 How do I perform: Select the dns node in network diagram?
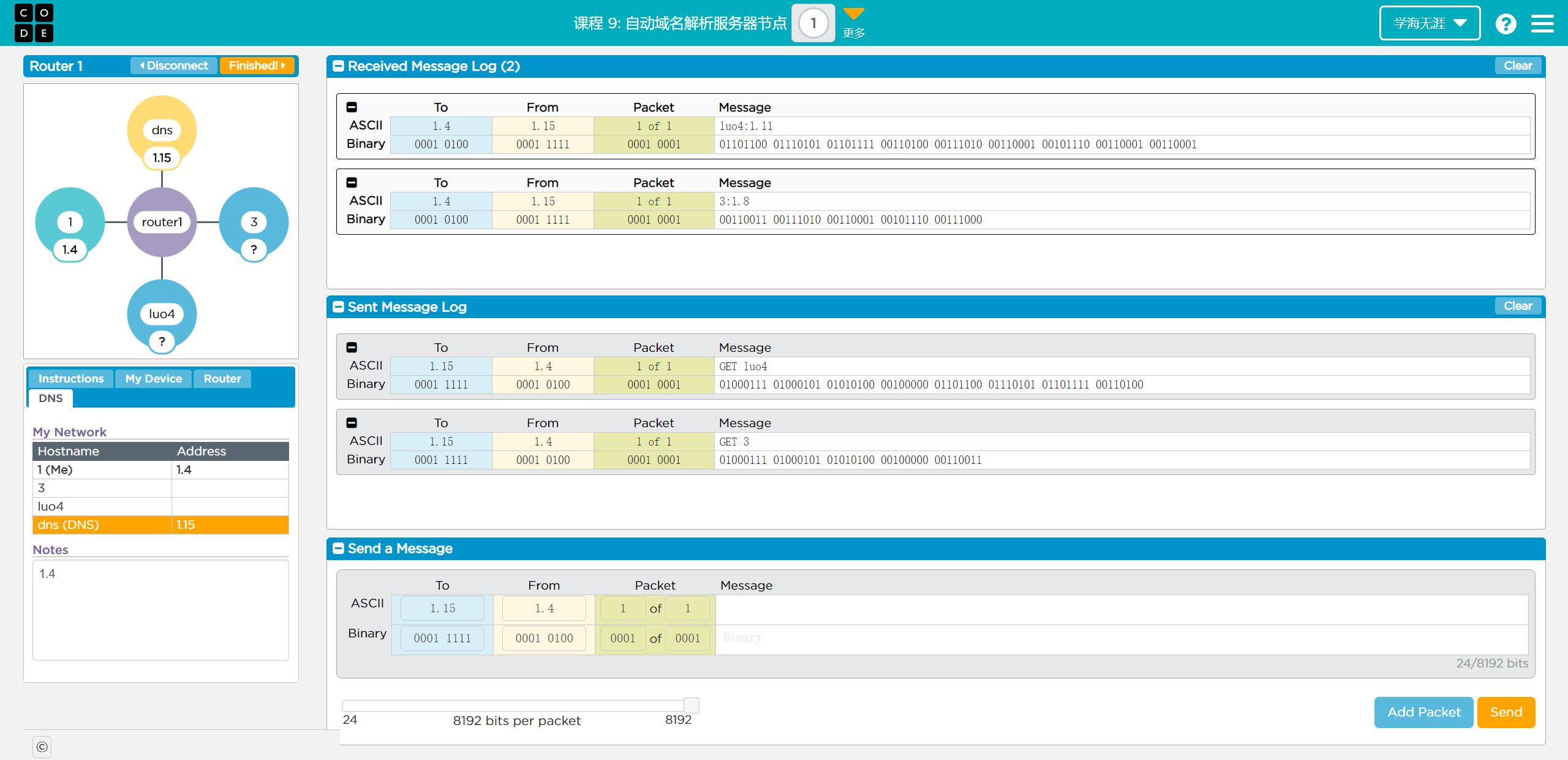162,130
